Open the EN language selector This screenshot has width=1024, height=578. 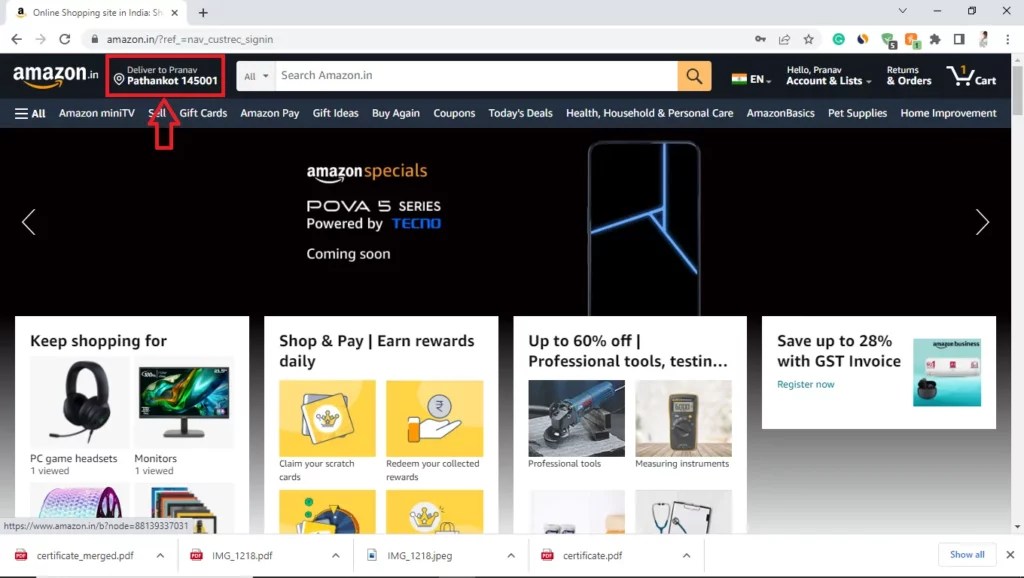751,79
